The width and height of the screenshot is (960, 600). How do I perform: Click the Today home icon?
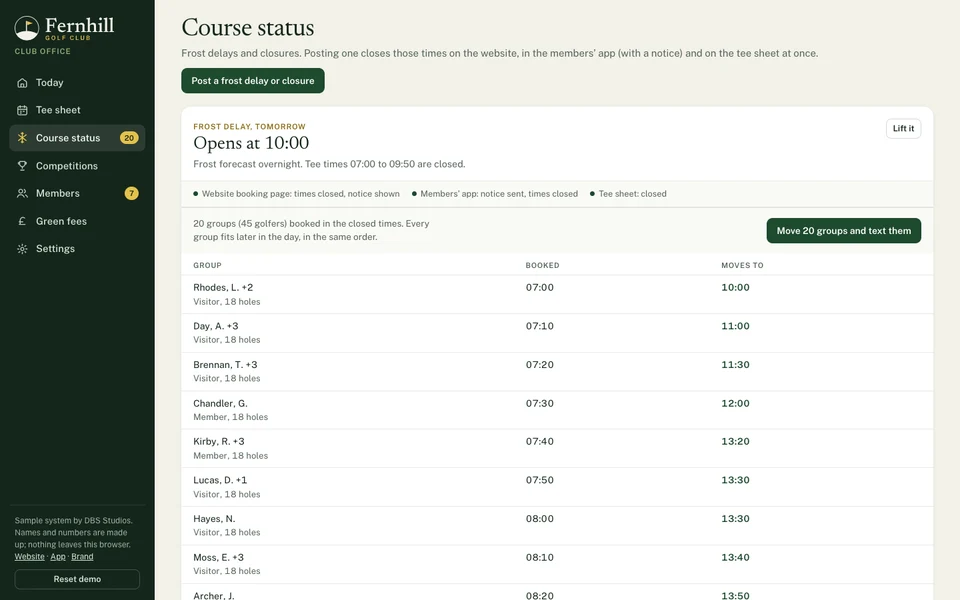pyautogui.click(x=22, y=83)
